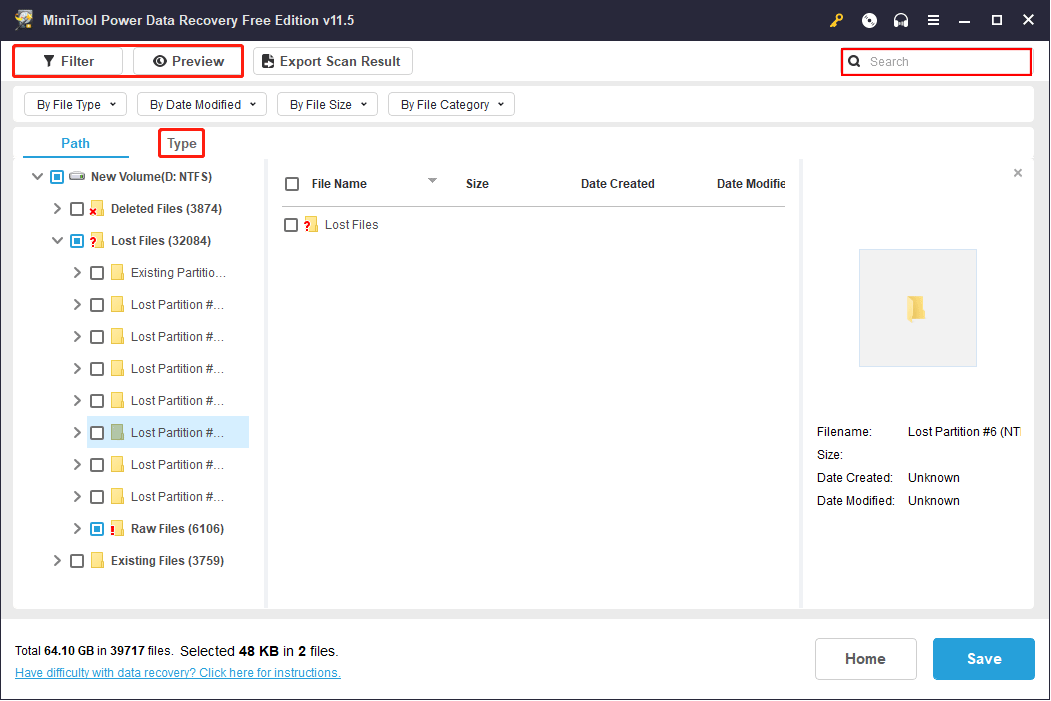
Task: Collapse the Lost Files (32084) node
Action: tap(57, 241)
